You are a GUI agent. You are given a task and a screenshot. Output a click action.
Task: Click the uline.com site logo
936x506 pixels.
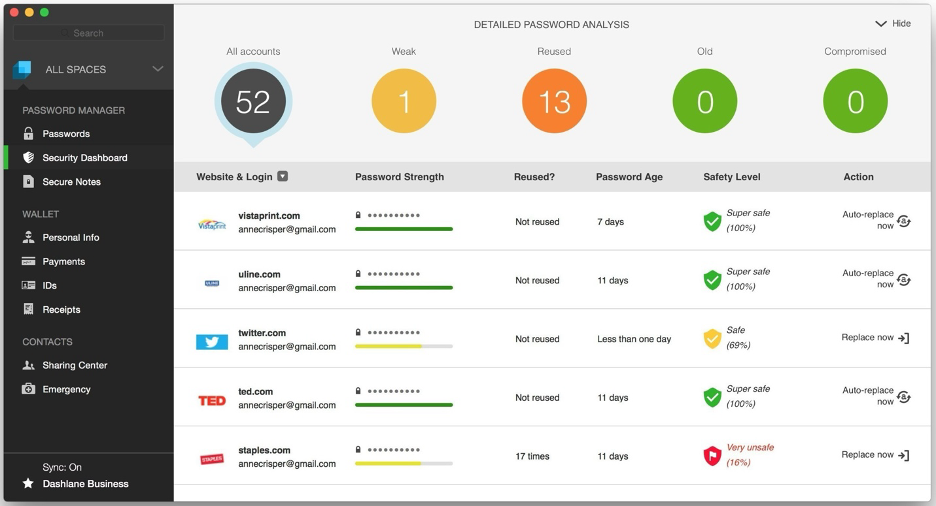click(x=212, y=283)
